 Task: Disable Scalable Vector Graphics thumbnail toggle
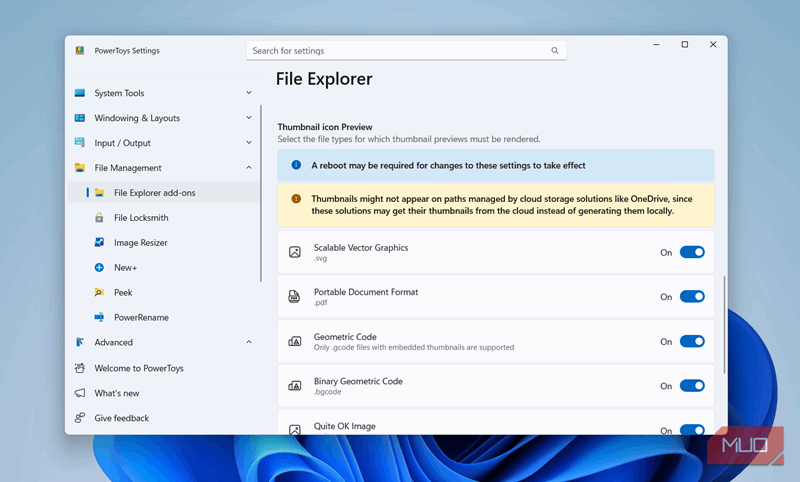(x=692, y=252)
